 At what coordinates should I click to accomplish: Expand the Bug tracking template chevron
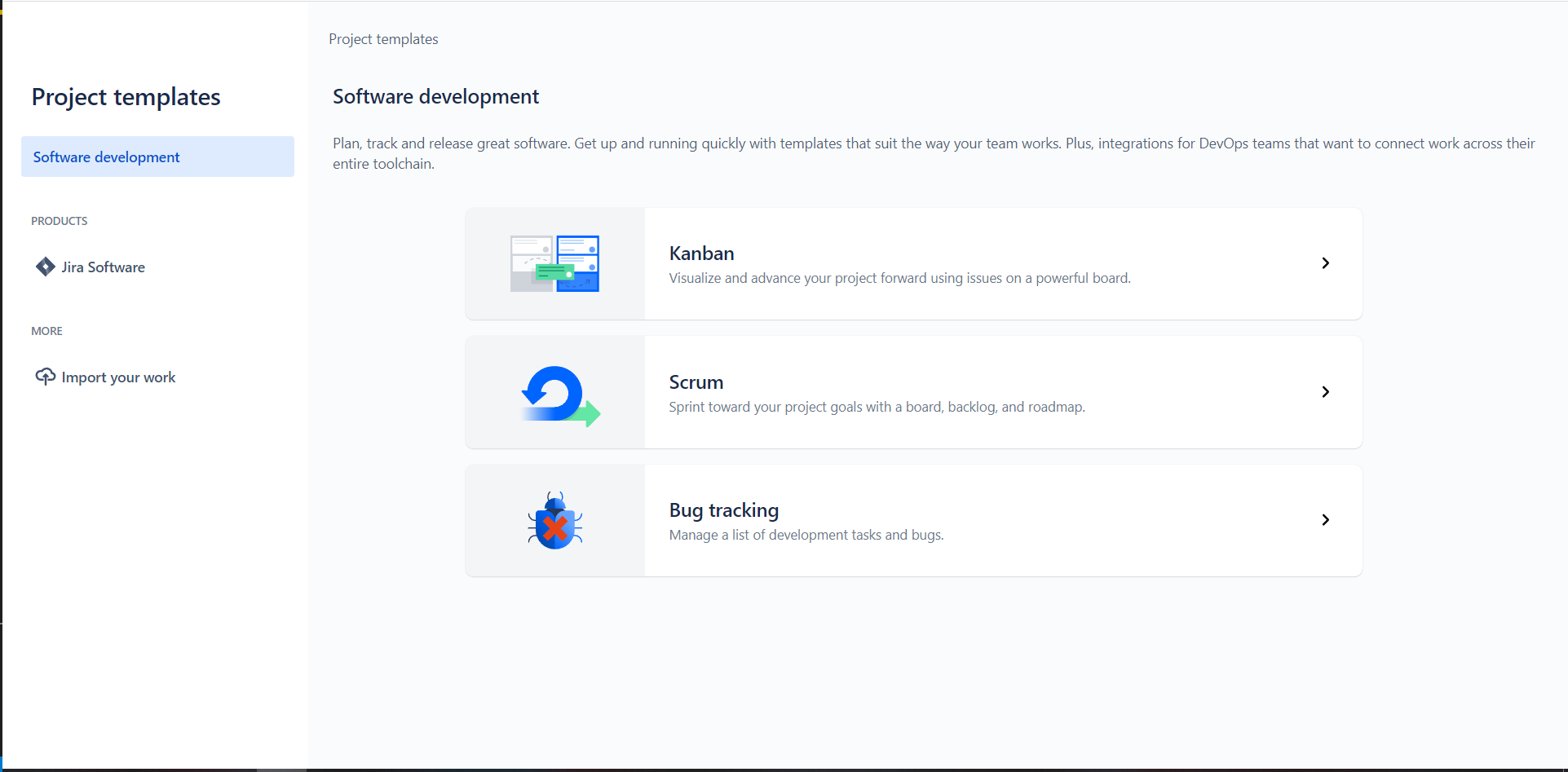point(1326,520)
